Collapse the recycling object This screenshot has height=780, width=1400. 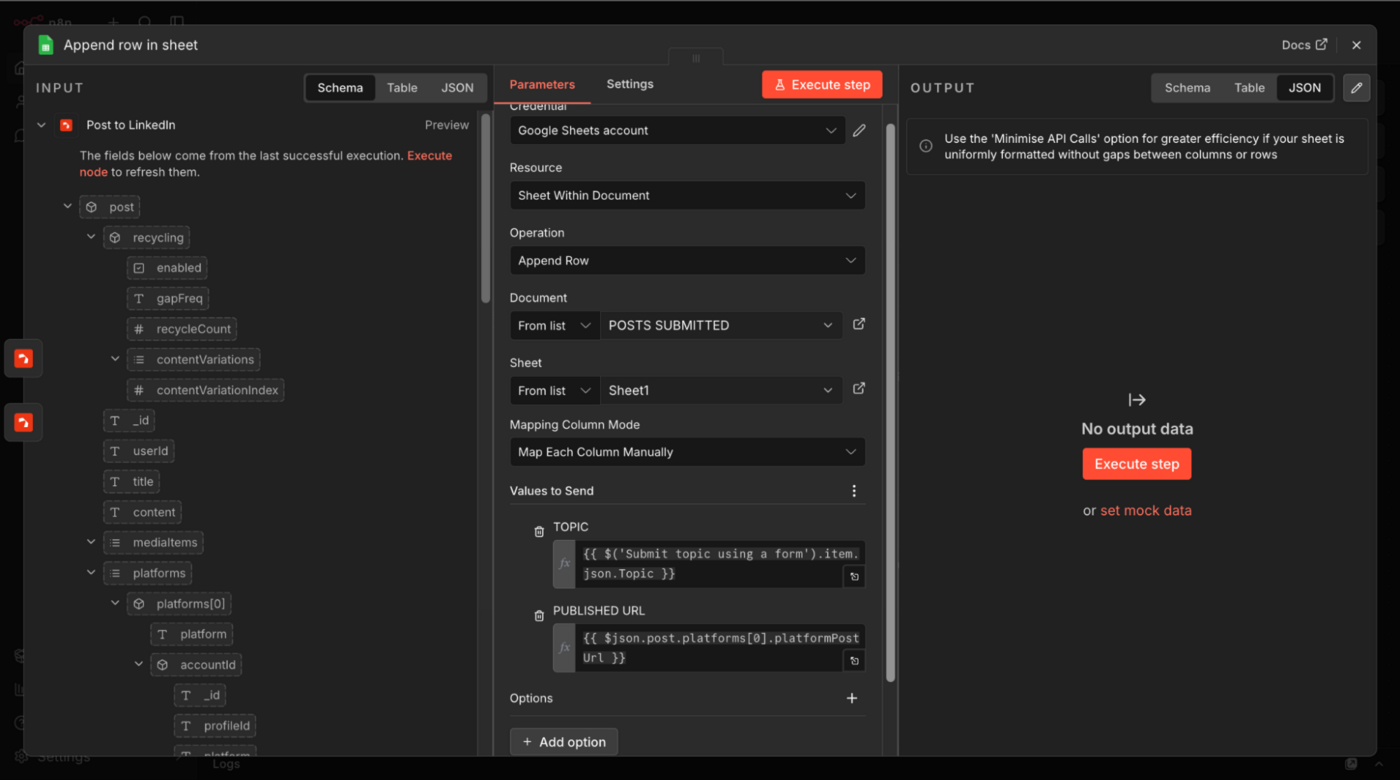pyautogui.click(x=91, y=237)
